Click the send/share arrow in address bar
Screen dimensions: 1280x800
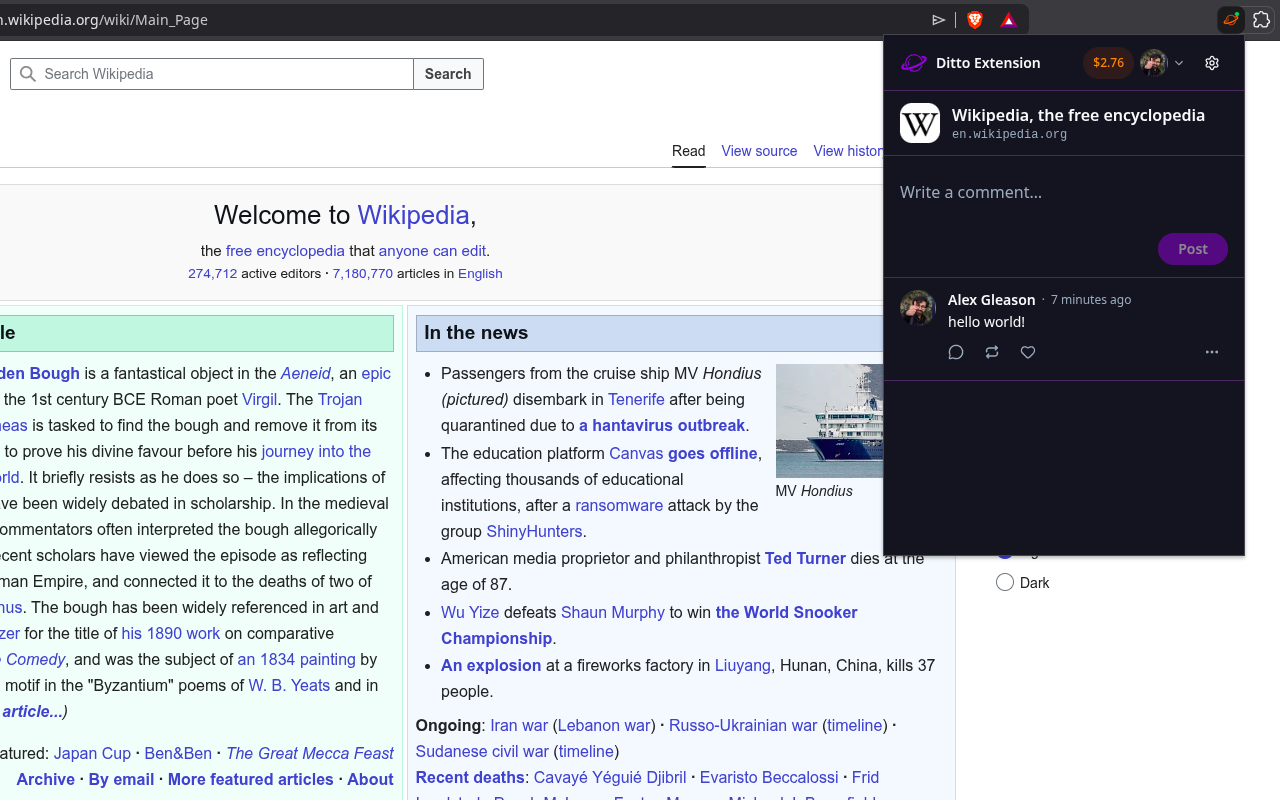point(939,20)
